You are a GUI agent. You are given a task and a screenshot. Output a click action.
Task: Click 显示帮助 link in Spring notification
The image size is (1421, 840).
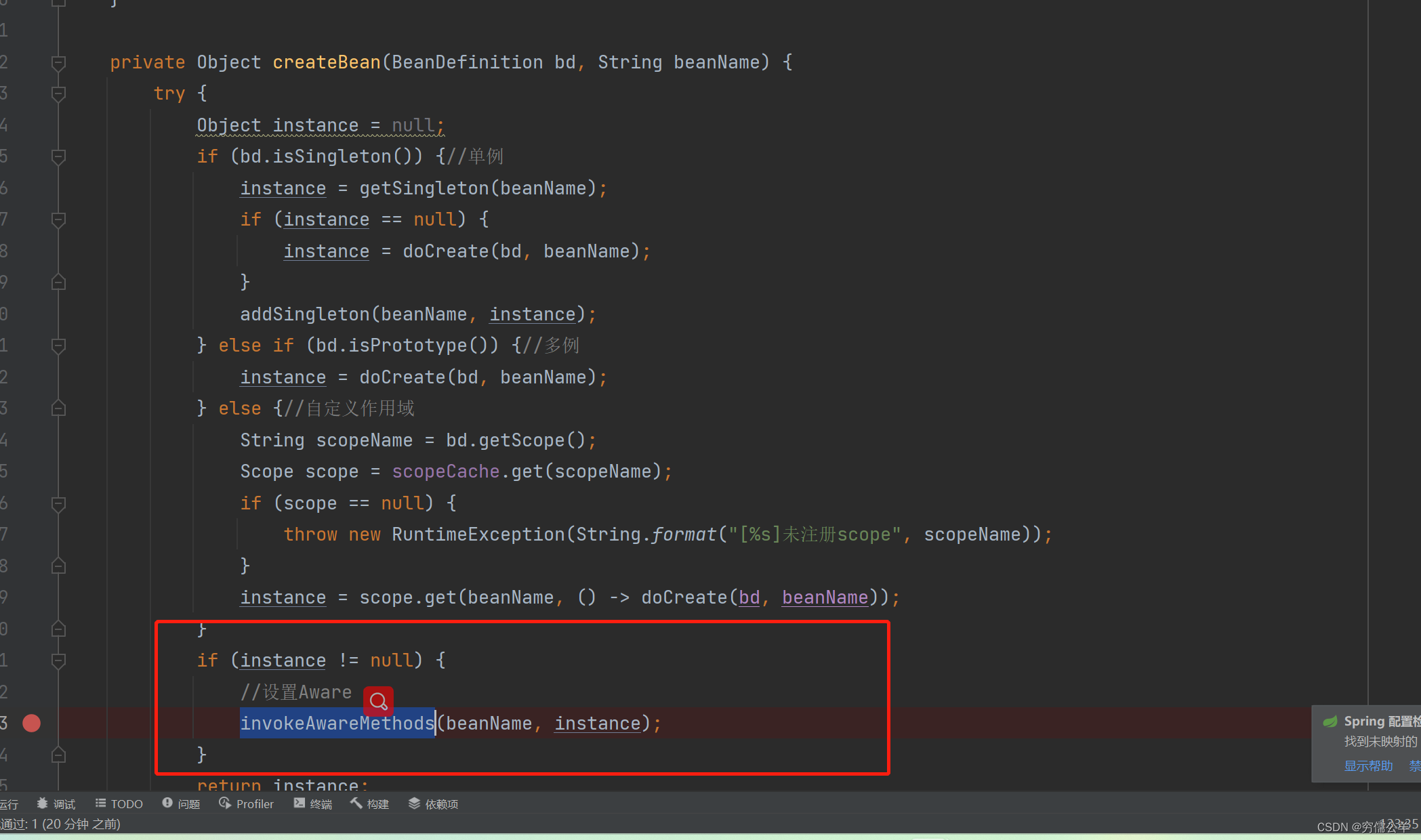(x=1368, y=765)
